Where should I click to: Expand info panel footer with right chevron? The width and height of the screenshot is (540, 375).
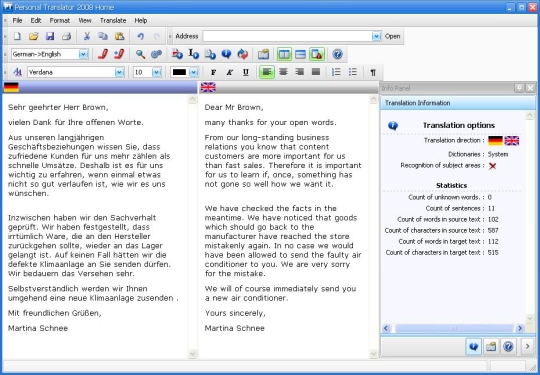[528, 346]
